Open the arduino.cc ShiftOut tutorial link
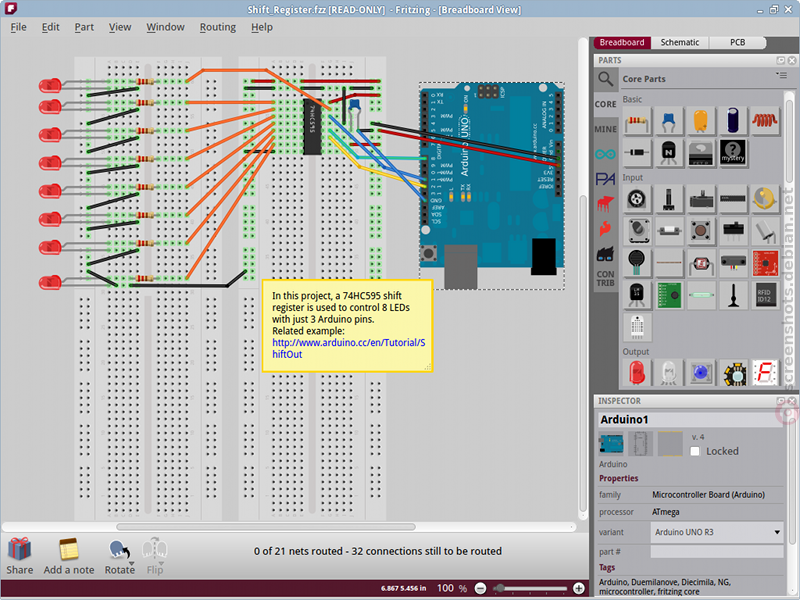Screen dimensions: 800x600 point(348,348)
